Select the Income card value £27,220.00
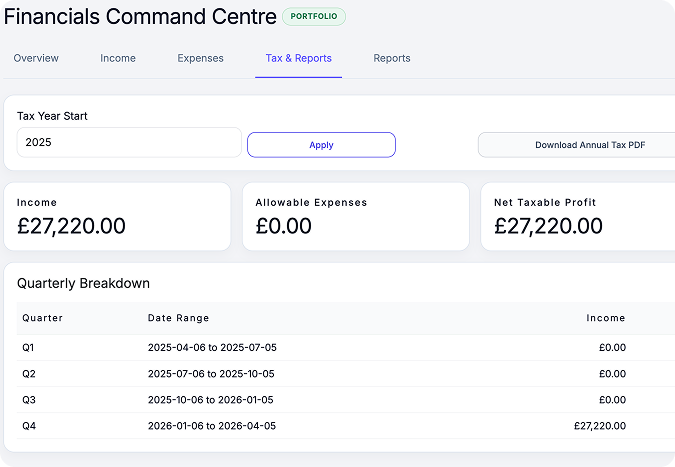 click(71, 226)
